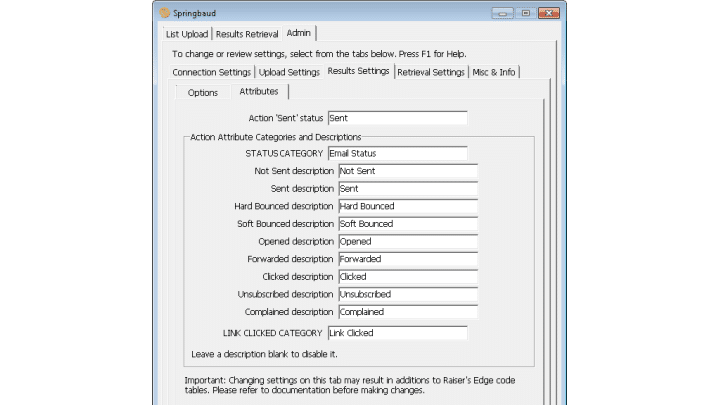Click the 'STATUS CATEGORY' label
Screen dimensions: 720x405
(x=284, y=153)
